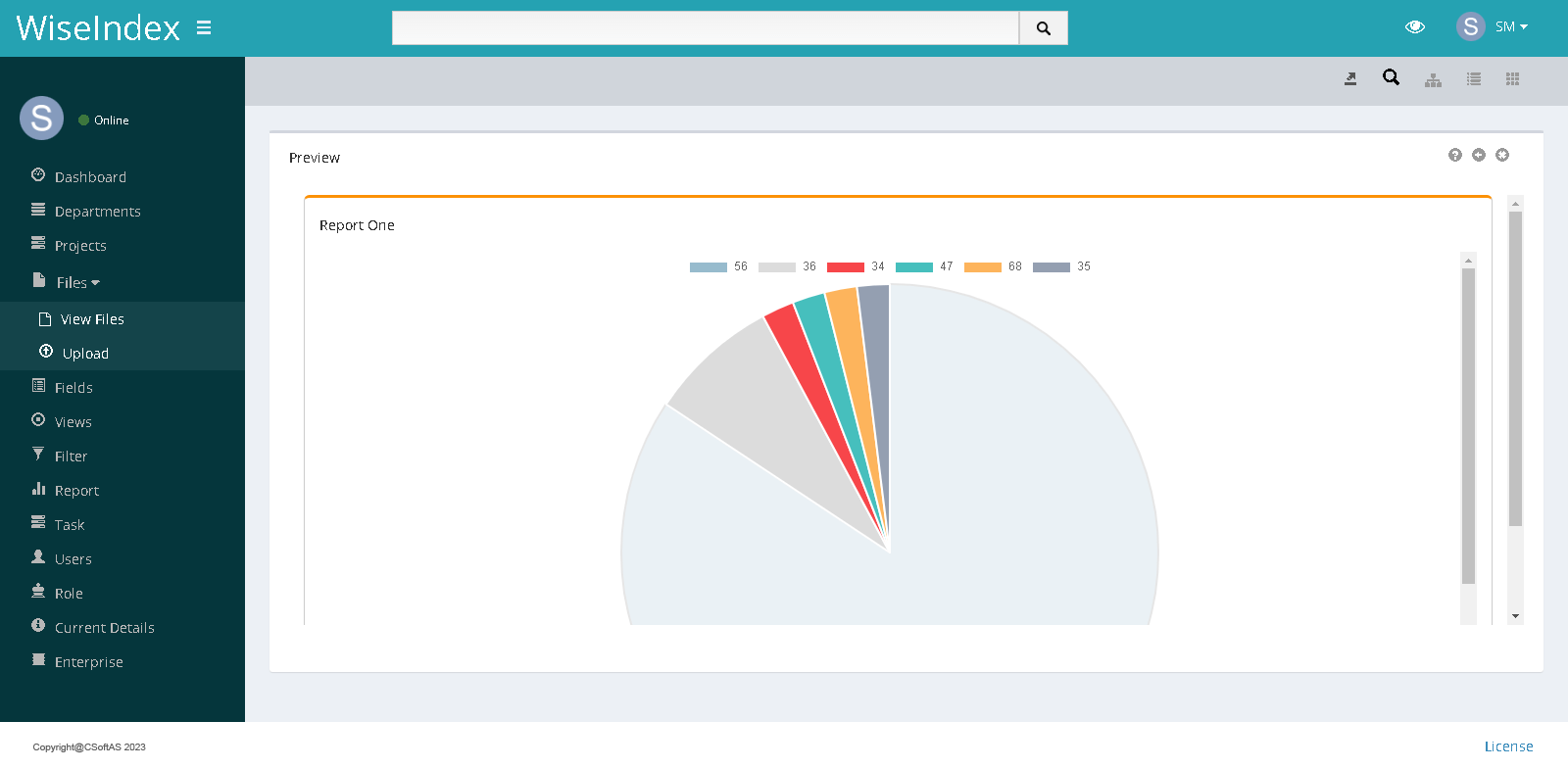
Task: Open the Dashboard menu item
Action: (90, 177)
